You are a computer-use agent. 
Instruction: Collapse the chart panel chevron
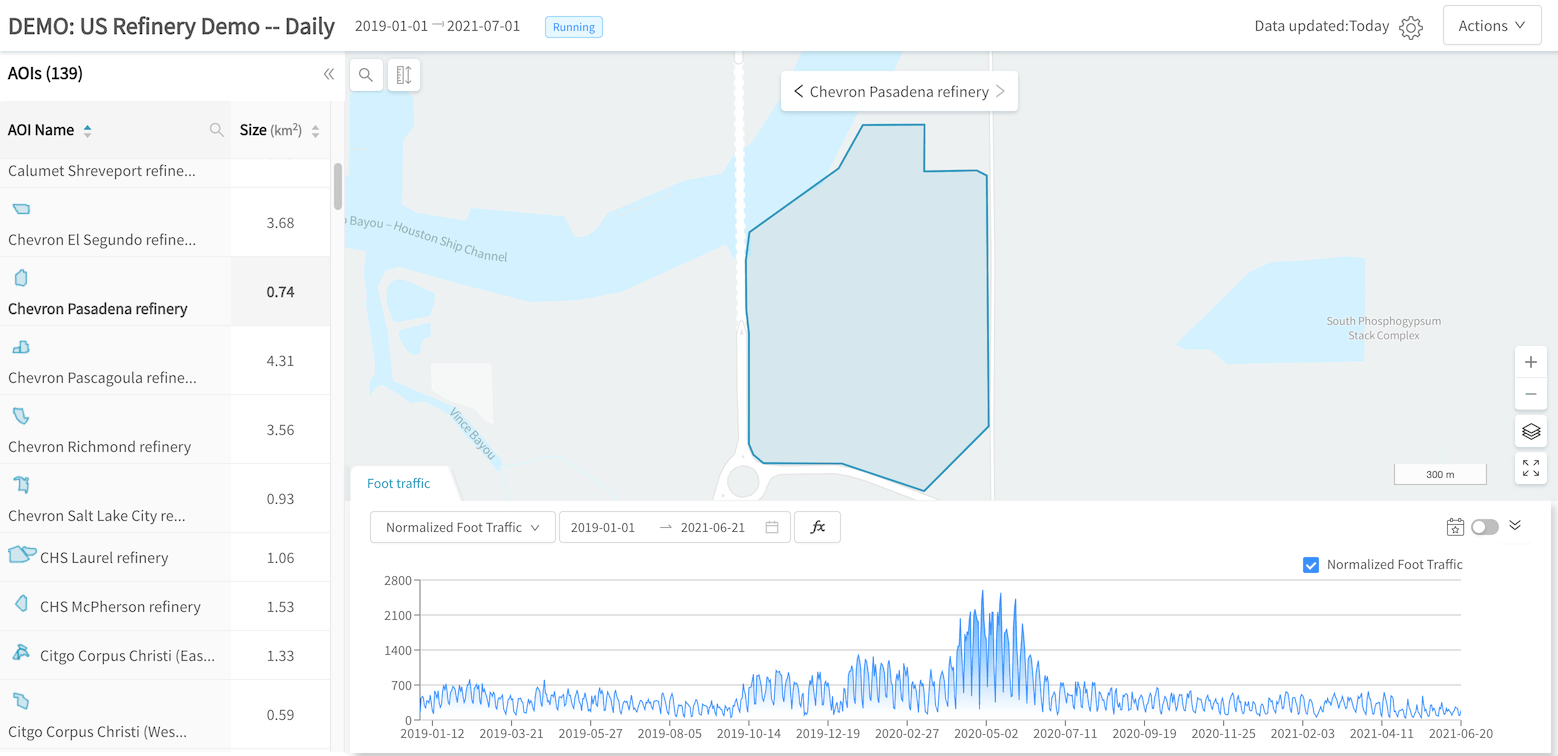pyautogui.click(x=1515, y=525)
